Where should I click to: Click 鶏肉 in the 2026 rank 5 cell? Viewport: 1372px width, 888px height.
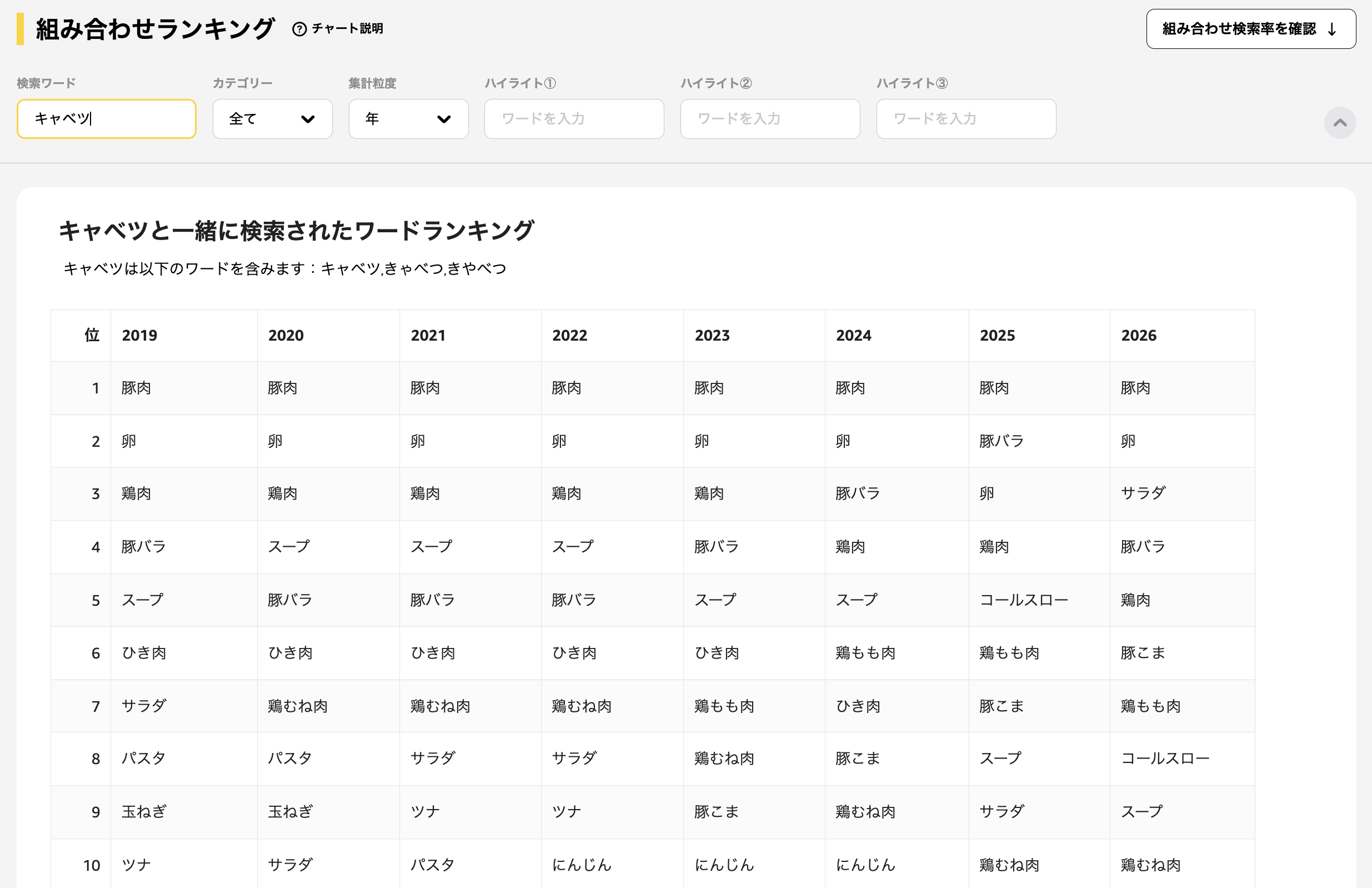(1136, 600)
